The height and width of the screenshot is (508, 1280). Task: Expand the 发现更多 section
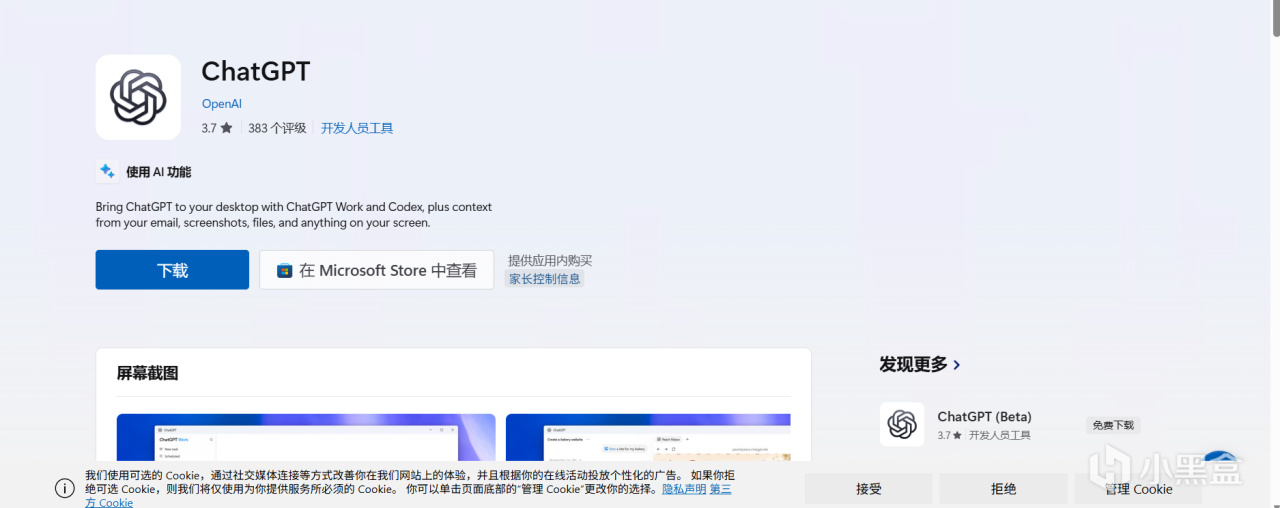[920, 364]
